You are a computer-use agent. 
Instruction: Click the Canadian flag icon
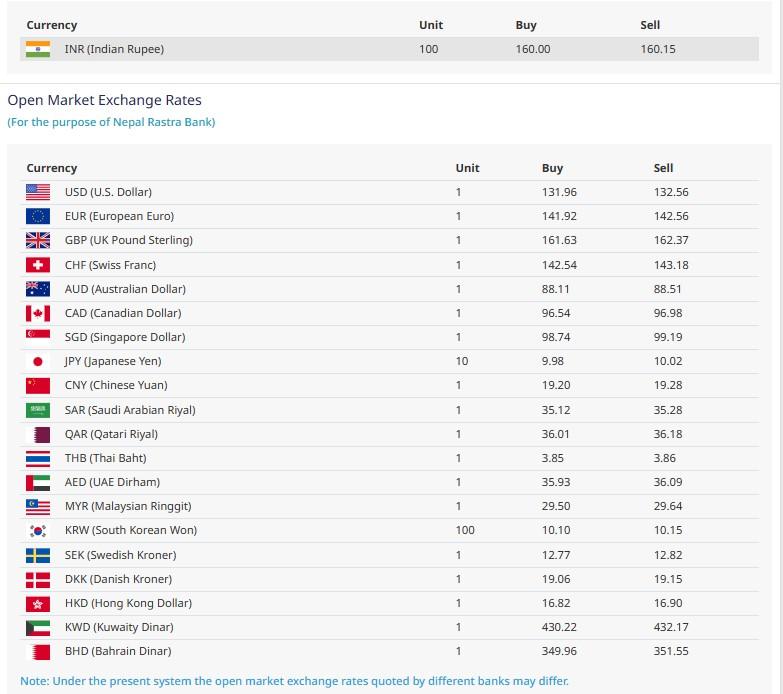coord(37,313)
